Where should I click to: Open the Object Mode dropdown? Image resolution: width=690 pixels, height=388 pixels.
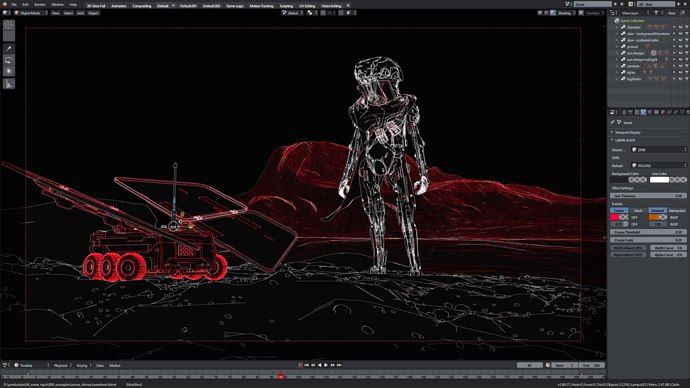[31, 13]
